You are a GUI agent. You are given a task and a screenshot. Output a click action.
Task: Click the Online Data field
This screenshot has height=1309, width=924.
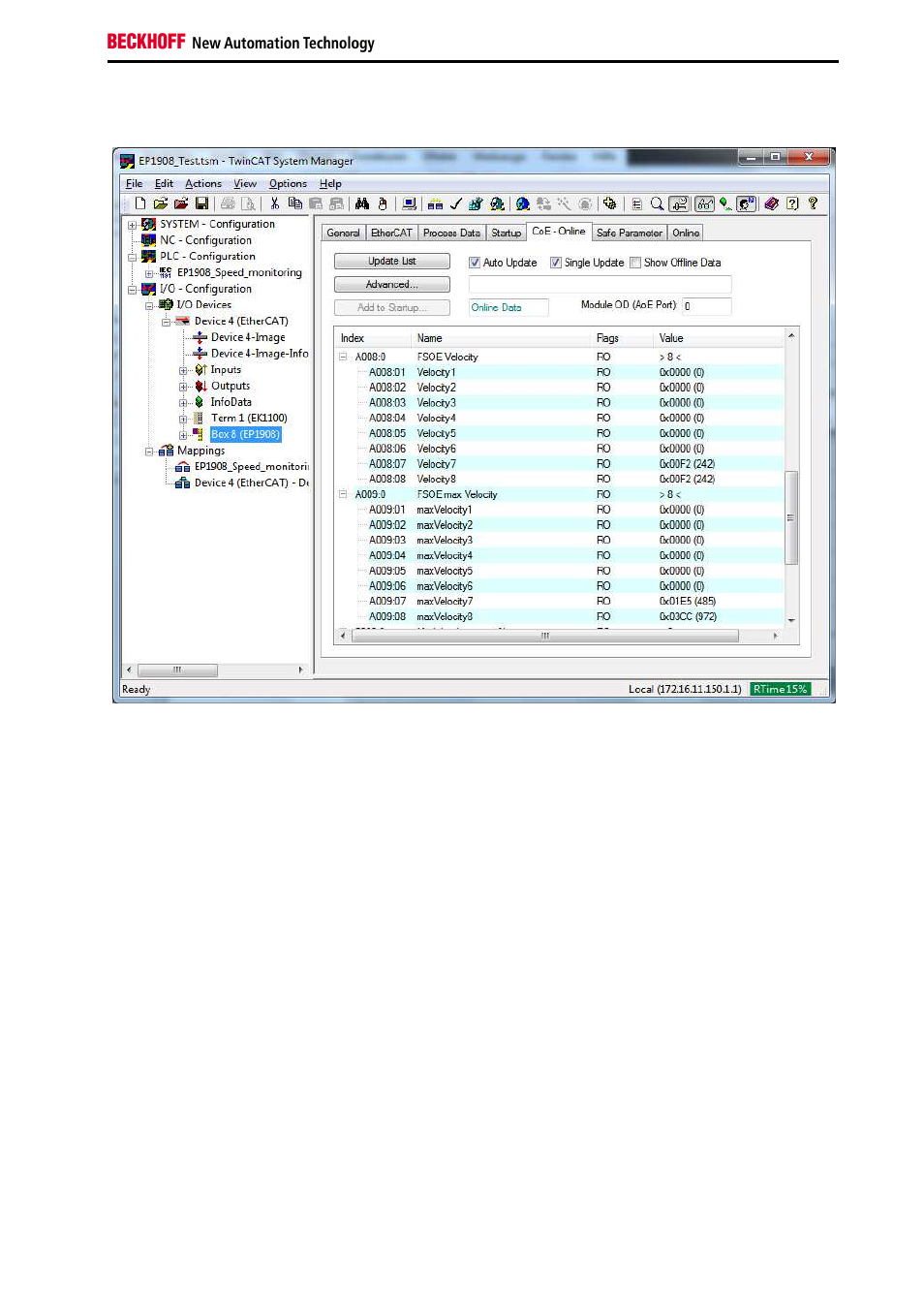[508, 307]
